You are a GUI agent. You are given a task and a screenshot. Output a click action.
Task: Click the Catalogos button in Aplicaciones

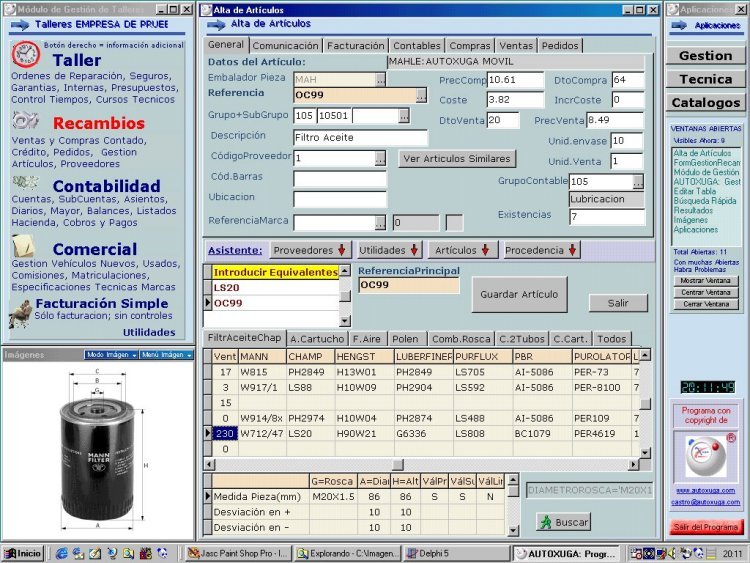pyautogui.click(x=706, y=102)
